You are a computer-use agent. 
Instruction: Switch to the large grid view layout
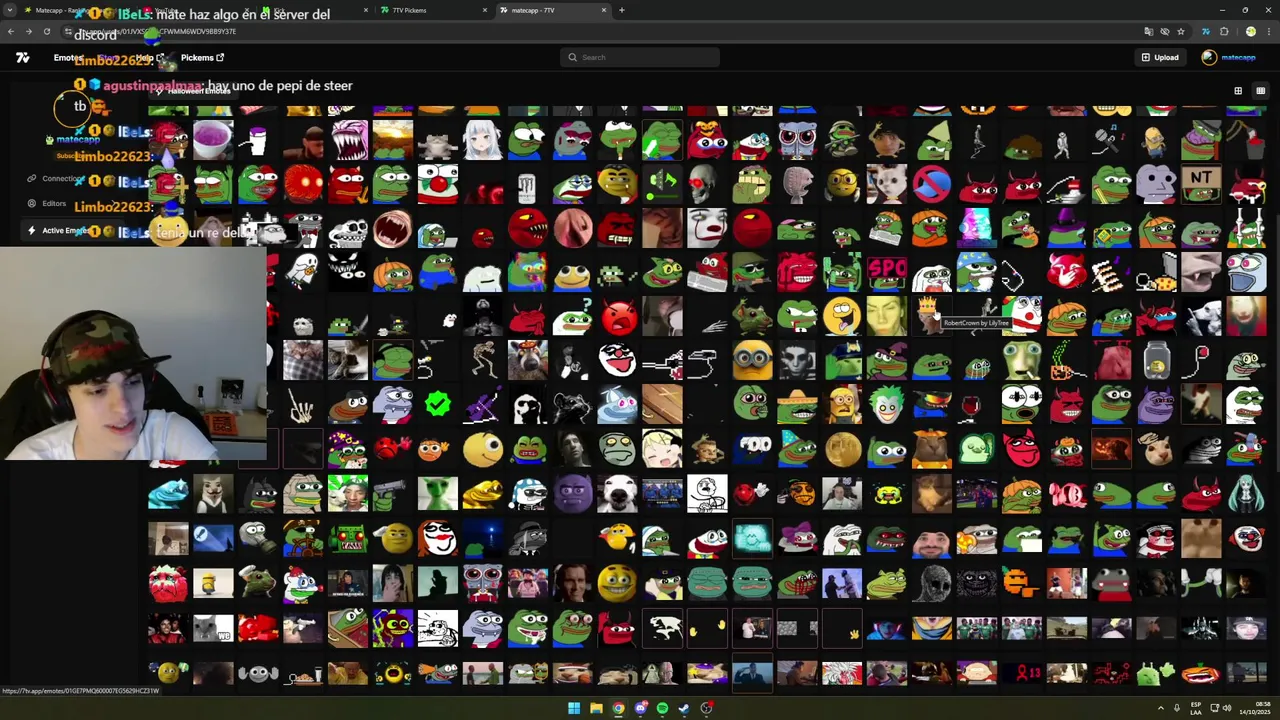point(1238,91)
